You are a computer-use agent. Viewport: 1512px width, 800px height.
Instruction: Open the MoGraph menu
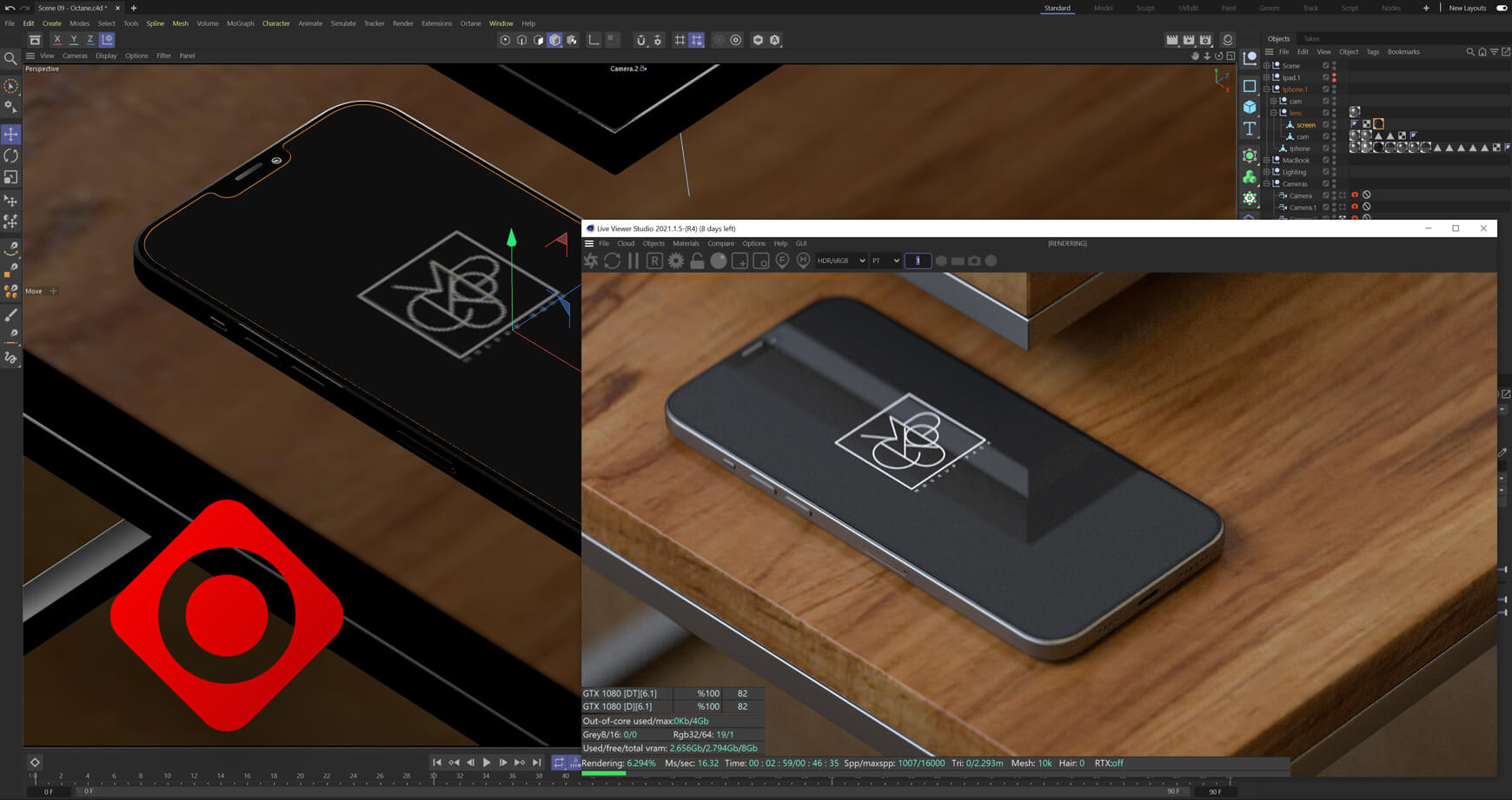[x=241, y=23]
